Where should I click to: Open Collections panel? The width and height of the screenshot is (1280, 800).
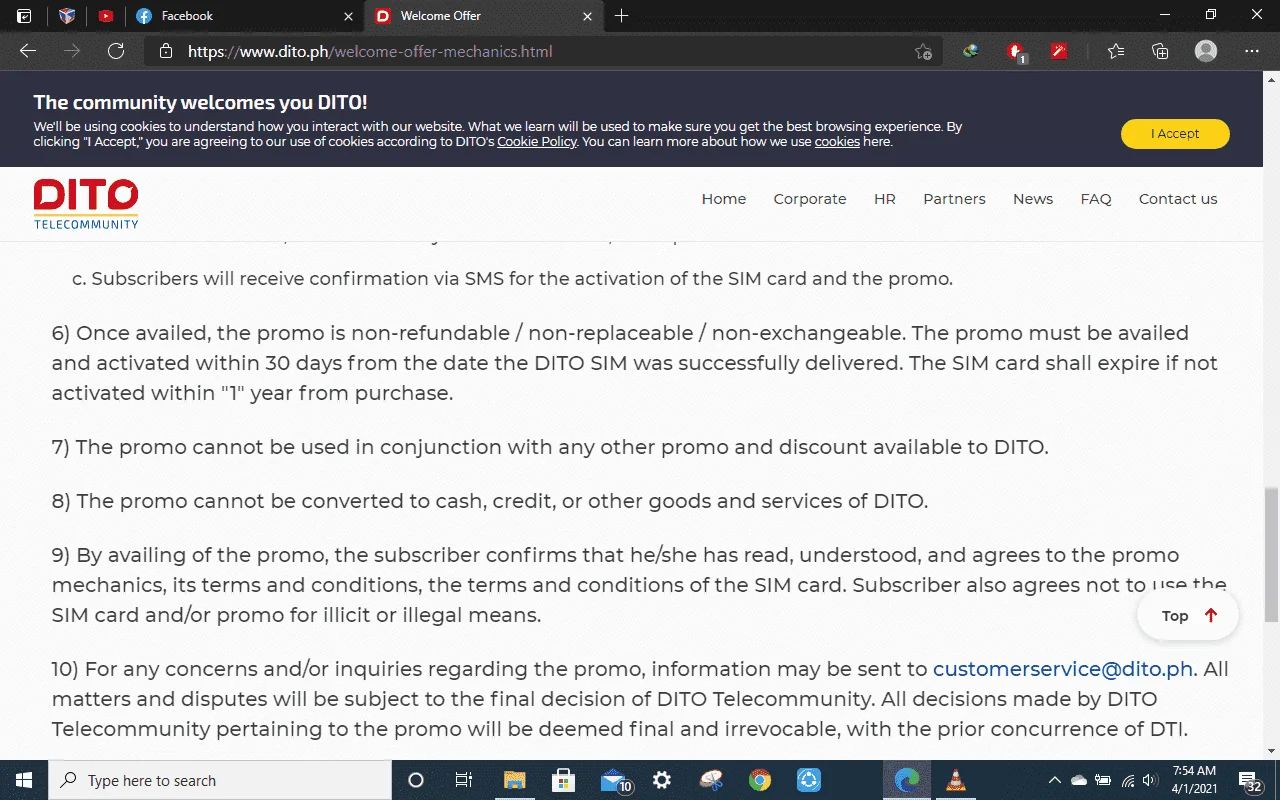(x=1160, y=52)
